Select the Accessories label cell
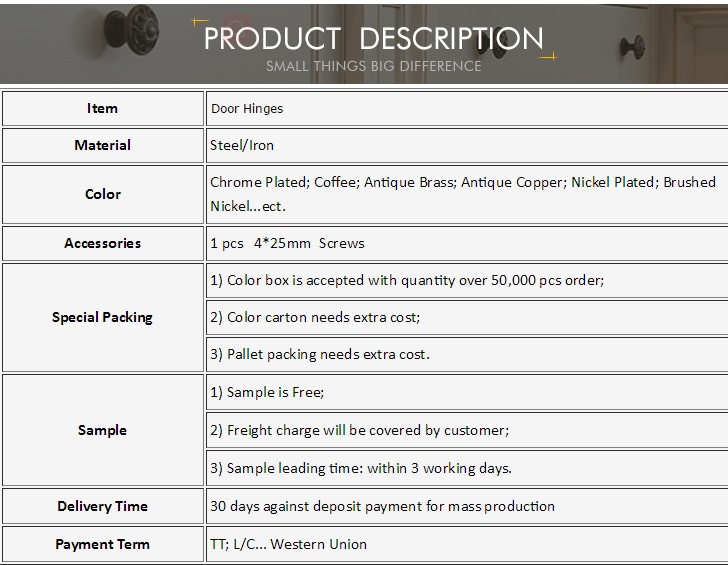Image resolution: width=728 pixels, height=565 pixels. pos(103,243)
